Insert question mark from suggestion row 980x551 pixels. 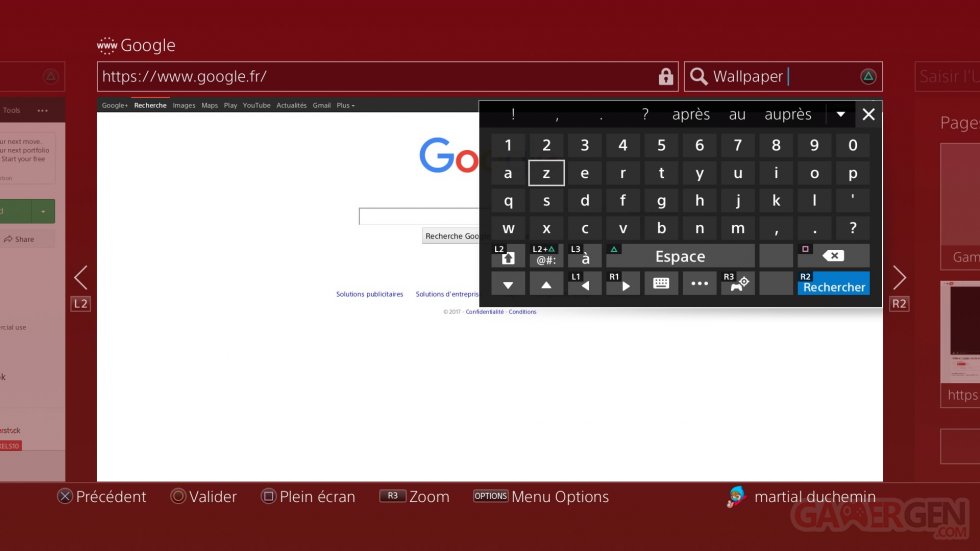pos(645,114)
